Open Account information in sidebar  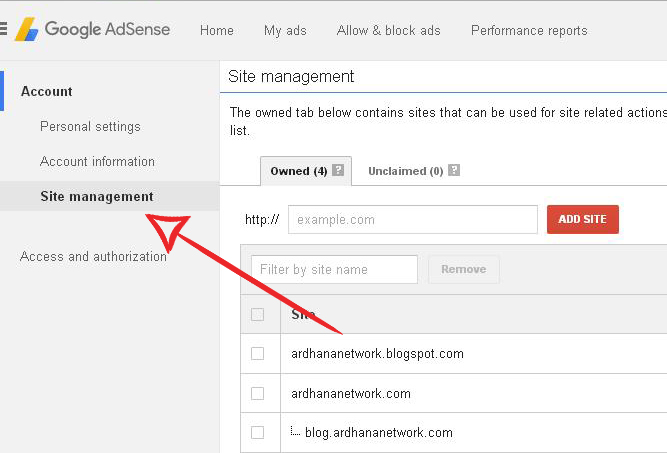pyautogui.click(x=97, y=162)
